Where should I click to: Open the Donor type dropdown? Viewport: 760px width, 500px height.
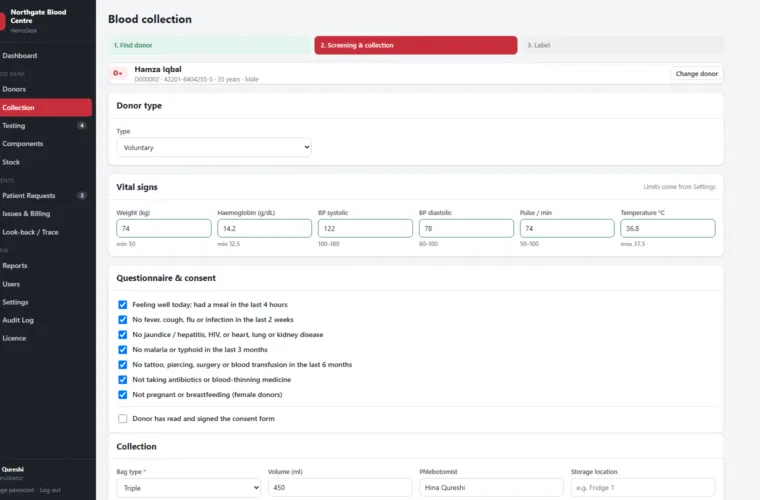point(214,147)
